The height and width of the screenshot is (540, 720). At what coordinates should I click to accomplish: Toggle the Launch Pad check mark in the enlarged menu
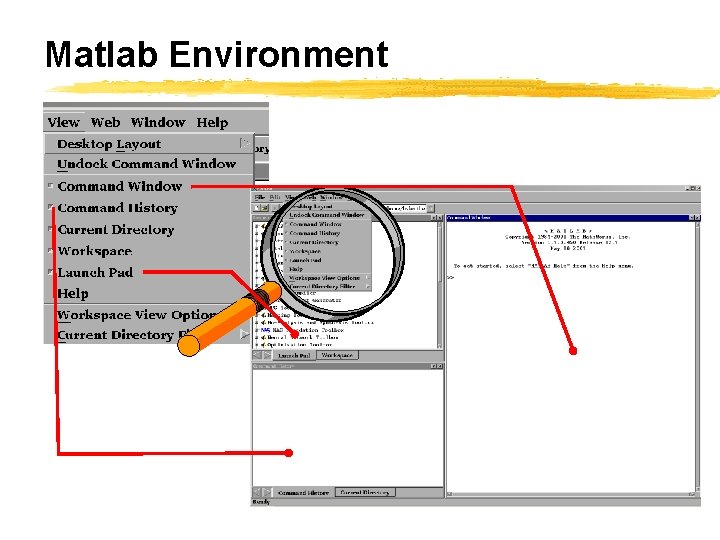[x=51, y=272]
